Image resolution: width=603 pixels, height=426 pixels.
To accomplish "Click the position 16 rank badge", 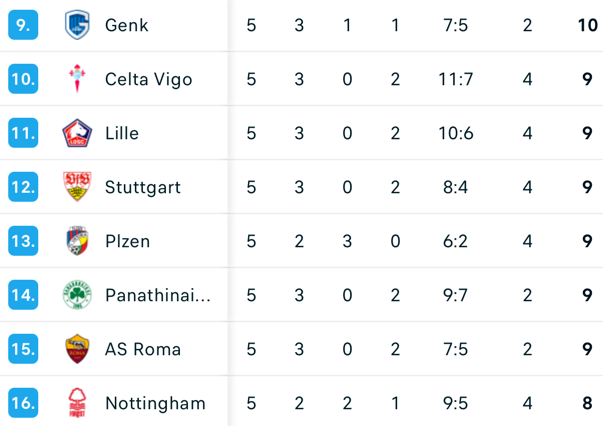I will tap(22, 403).
